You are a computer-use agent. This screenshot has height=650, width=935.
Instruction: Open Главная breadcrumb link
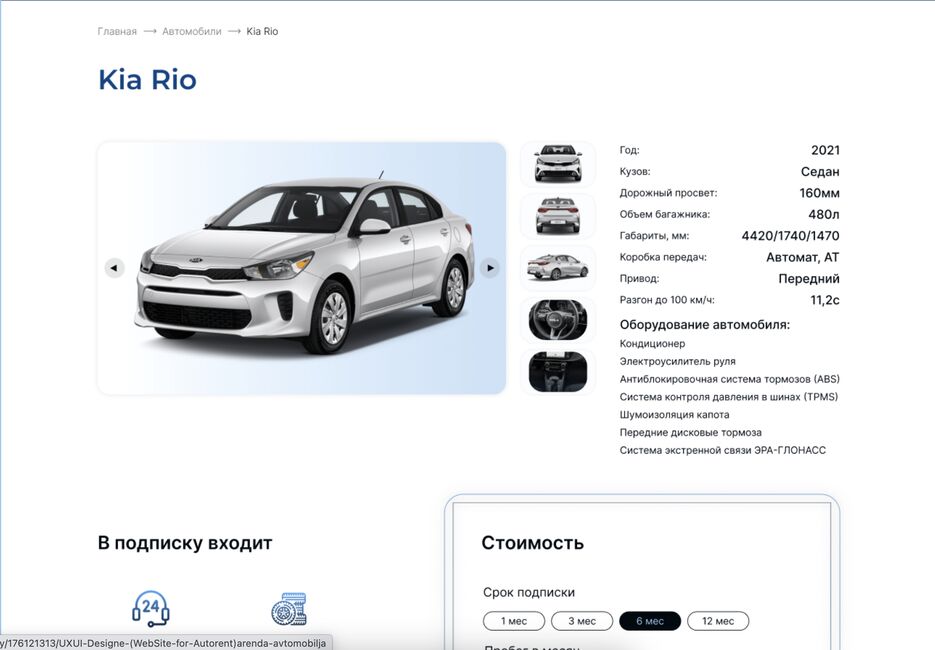(x=117, y=32)
